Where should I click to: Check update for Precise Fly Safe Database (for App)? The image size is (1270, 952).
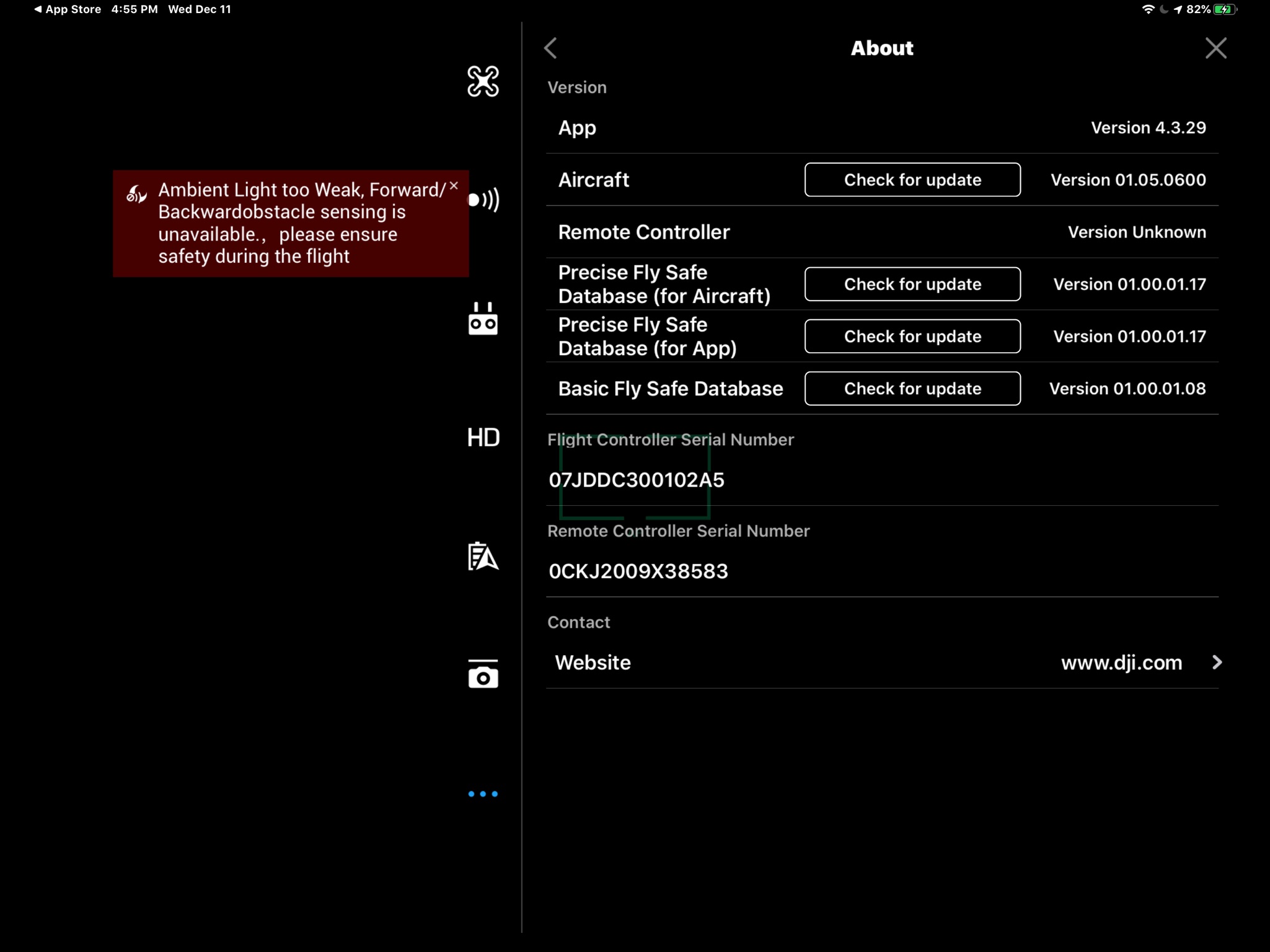click(912, 336)
